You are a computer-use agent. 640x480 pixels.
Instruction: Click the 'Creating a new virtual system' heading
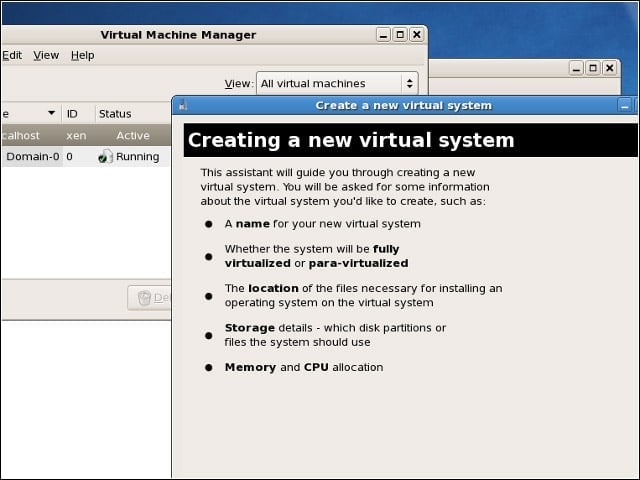(351, 140)
